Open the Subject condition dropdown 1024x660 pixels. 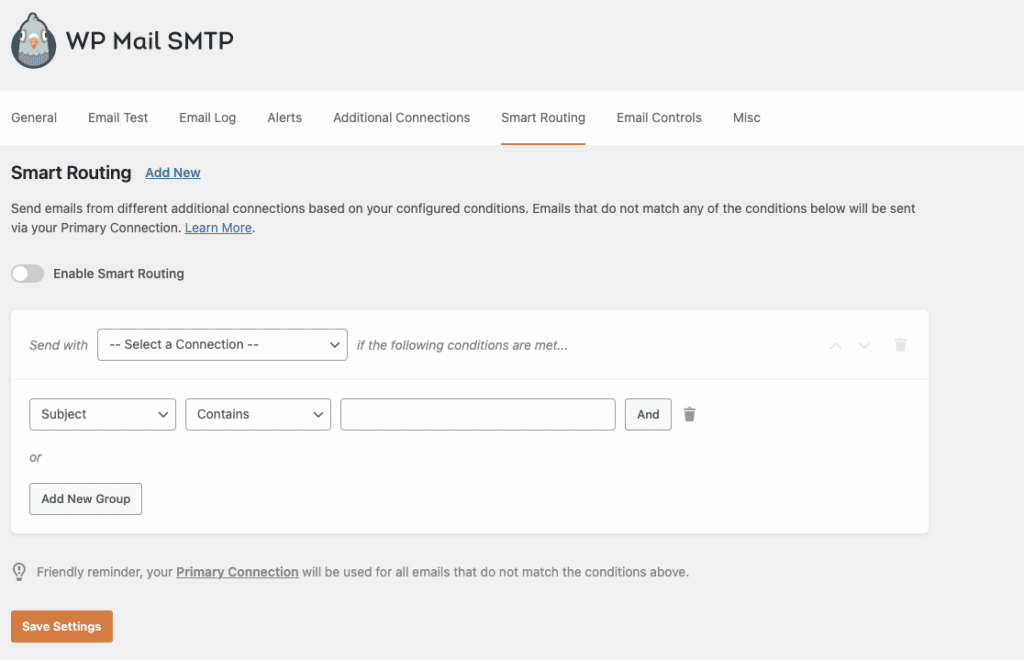pos(102,413)
